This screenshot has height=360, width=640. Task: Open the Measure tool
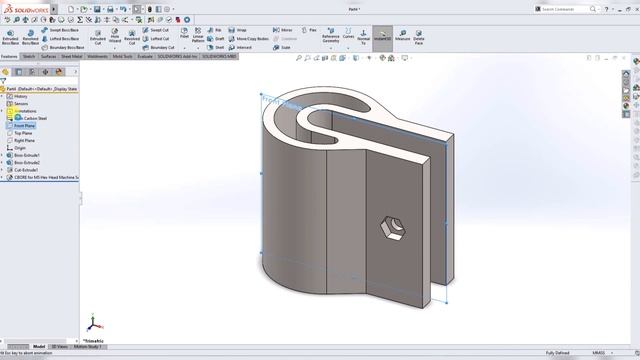tap(402, 35)
